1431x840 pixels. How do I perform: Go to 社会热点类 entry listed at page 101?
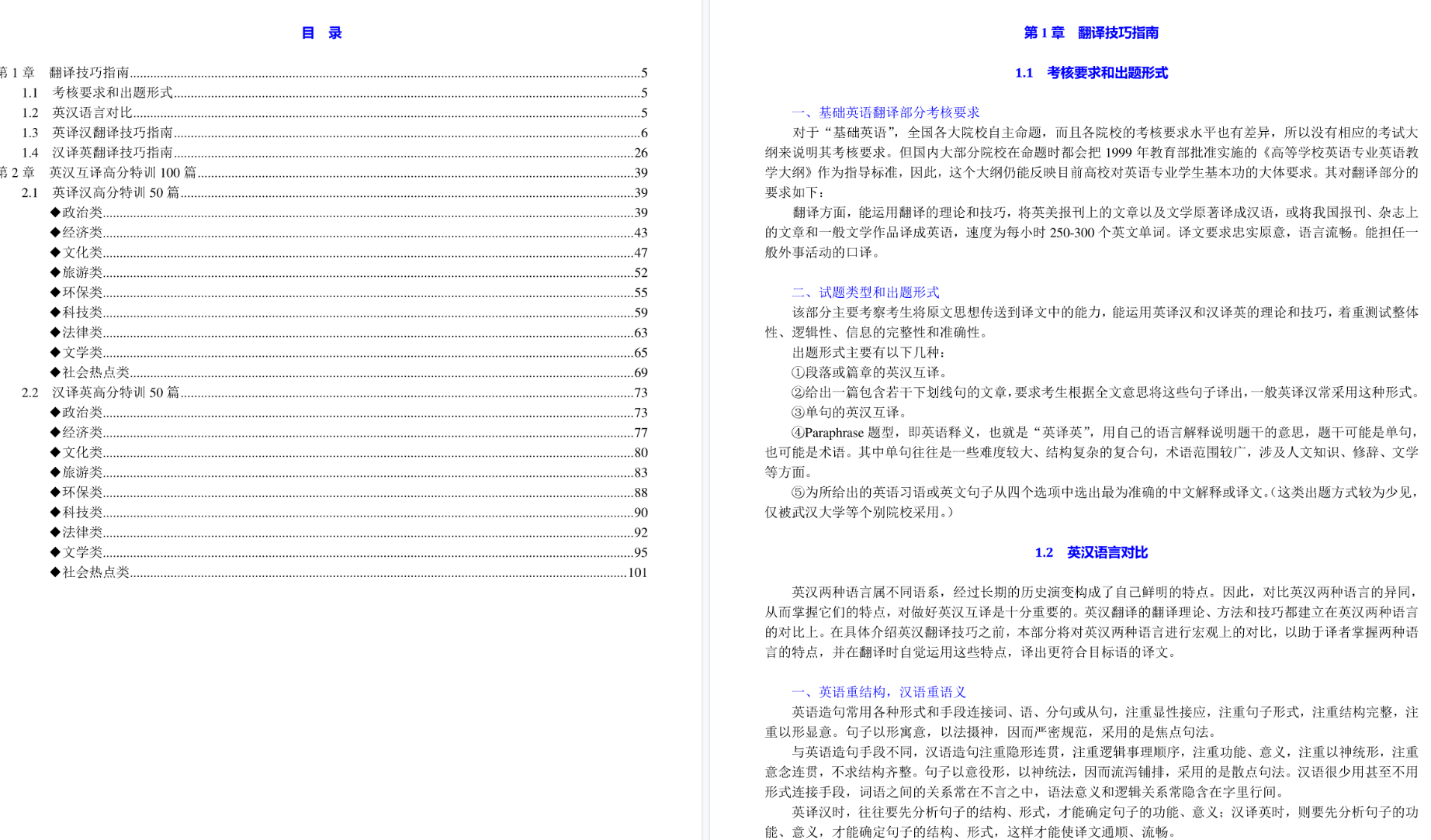click(95, 573)
